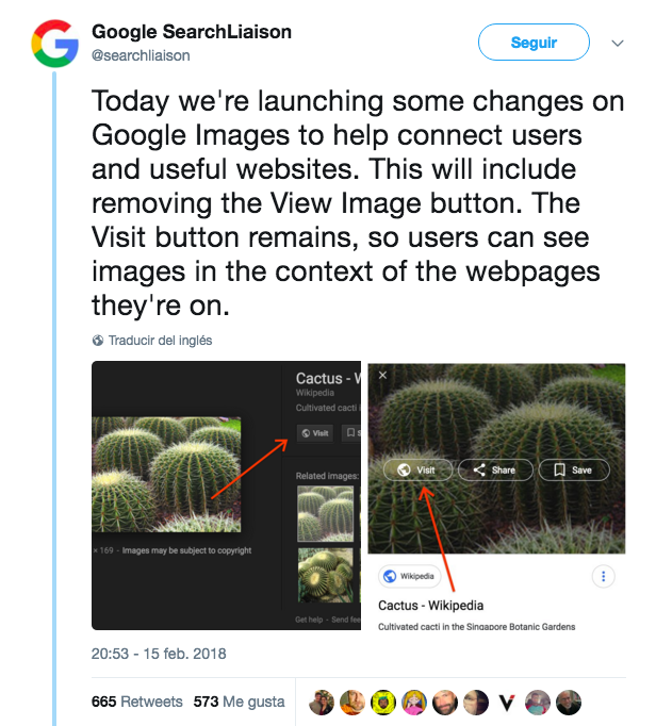This screenshot has width=656, height=726.
Task: Select the second related cactus thumbnail
Action: coord(325,575)
